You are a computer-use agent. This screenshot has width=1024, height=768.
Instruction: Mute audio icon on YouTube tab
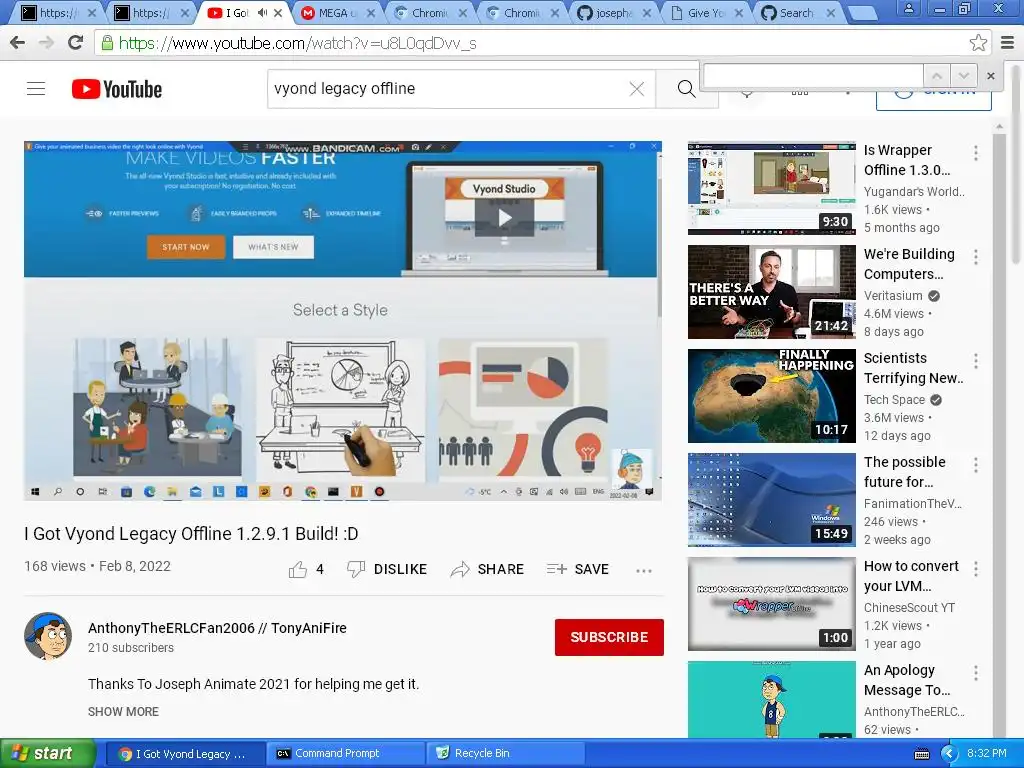tap(262, 12)
